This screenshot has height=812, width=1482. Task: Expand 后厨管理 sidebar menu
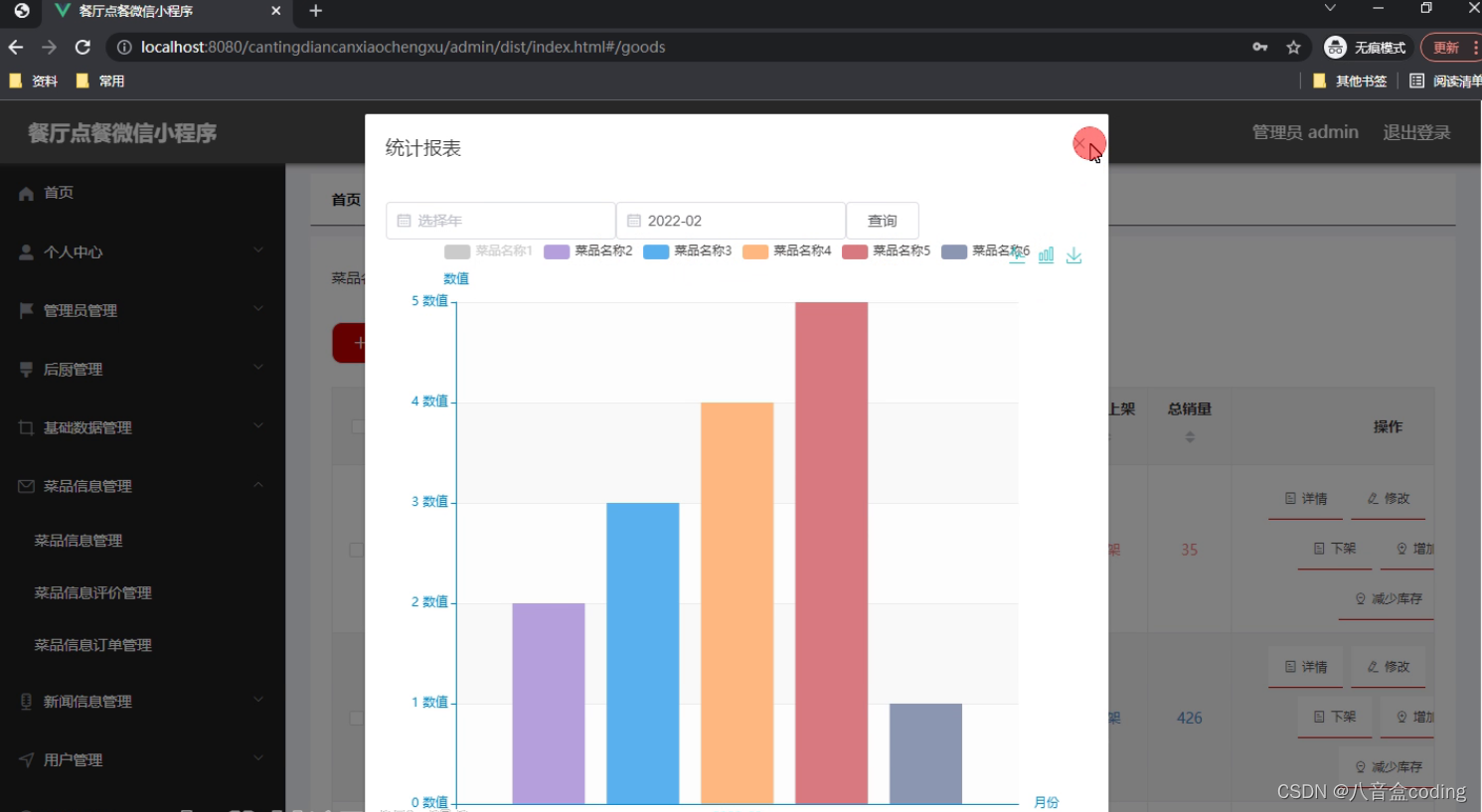click(x=142, y=369)
